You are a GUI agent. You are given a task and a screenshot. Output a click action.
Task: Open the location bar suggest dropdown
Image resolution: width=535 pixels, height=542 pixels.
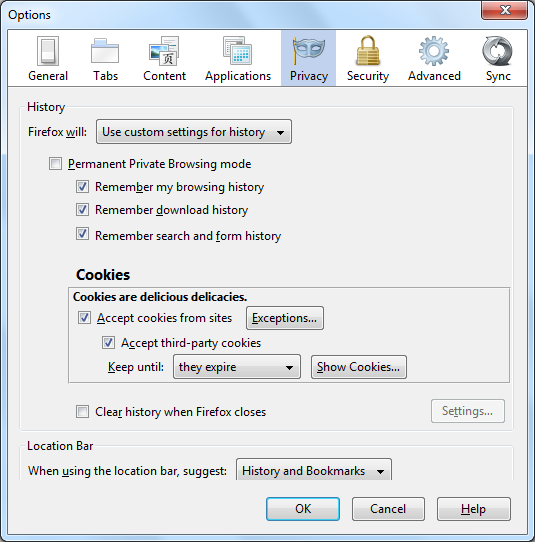[314, 470]
